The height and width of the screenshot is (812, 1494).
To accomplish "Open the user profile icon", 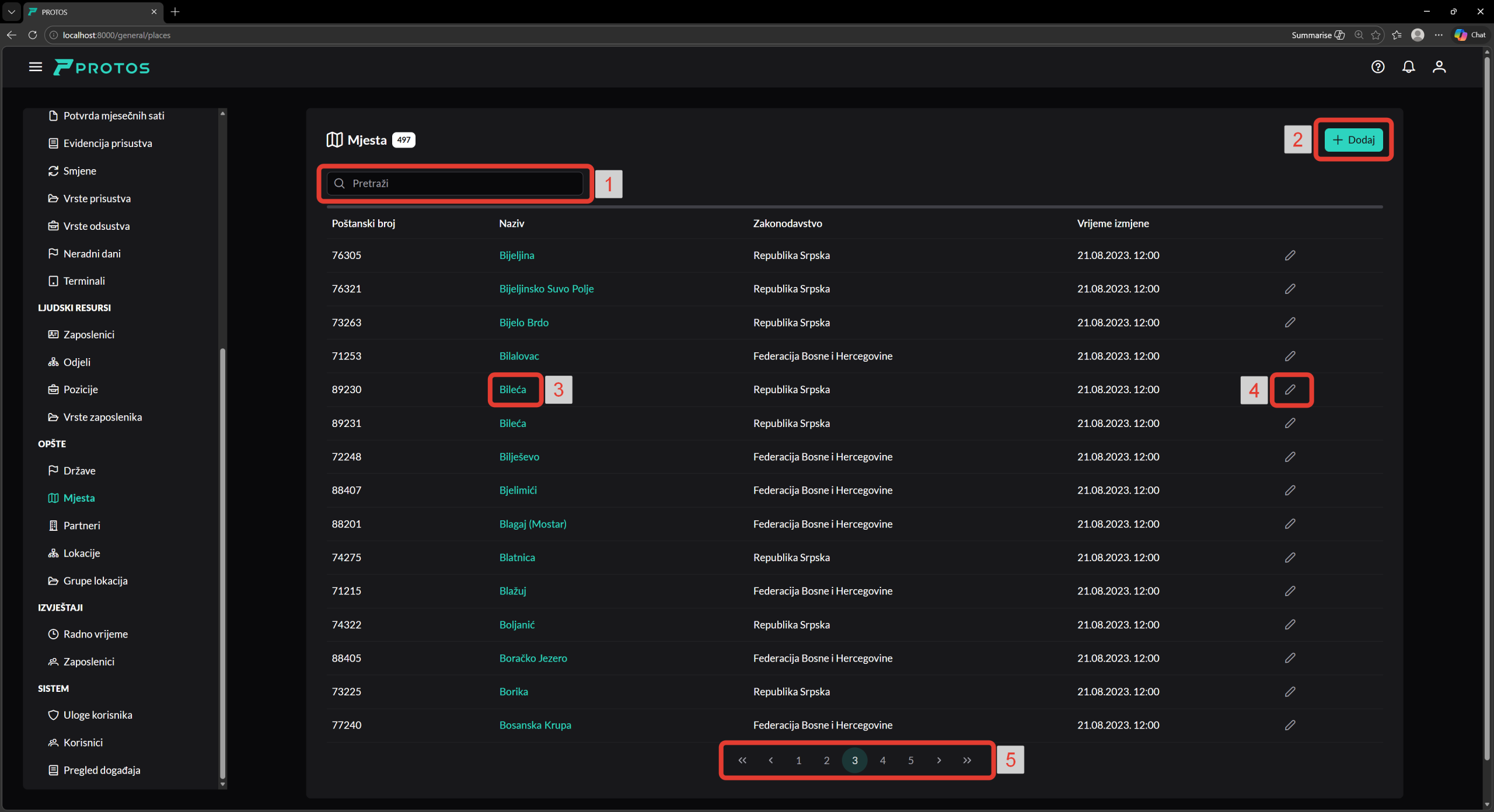I will (1439, 67).
